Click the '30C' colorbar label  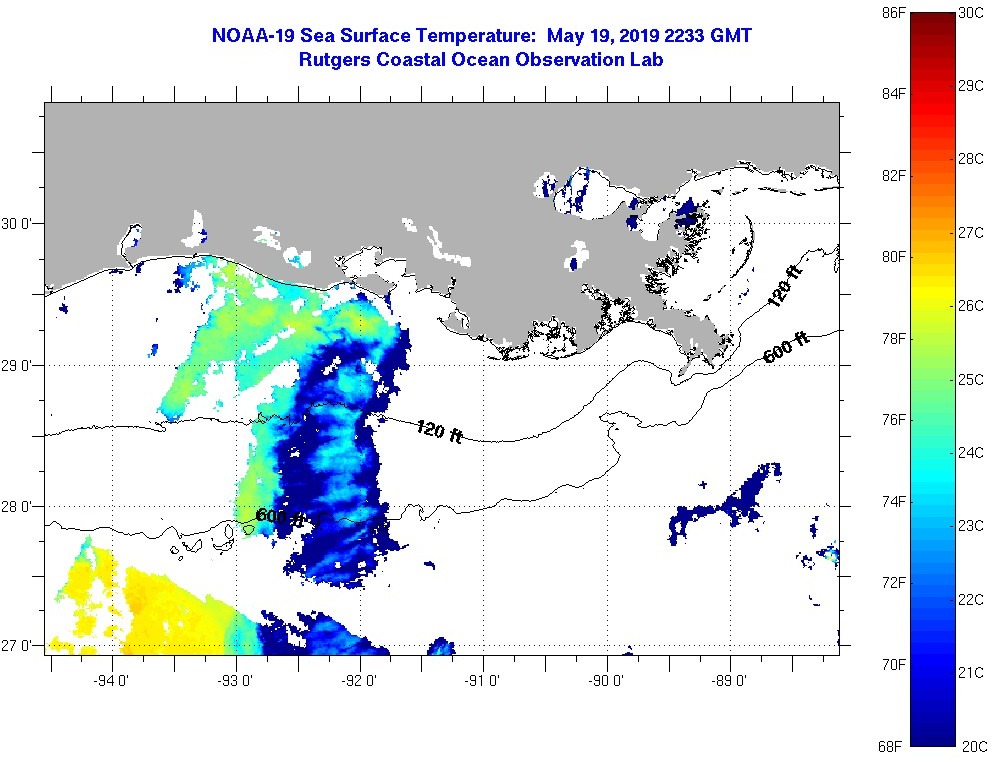(971, 13)
